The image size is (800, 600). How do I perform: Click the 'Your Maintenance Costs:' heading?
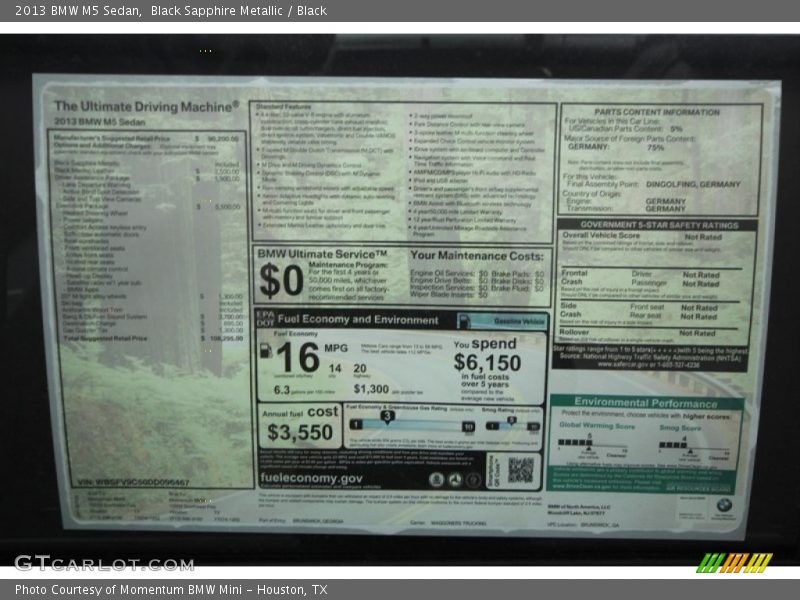point(477,256)
